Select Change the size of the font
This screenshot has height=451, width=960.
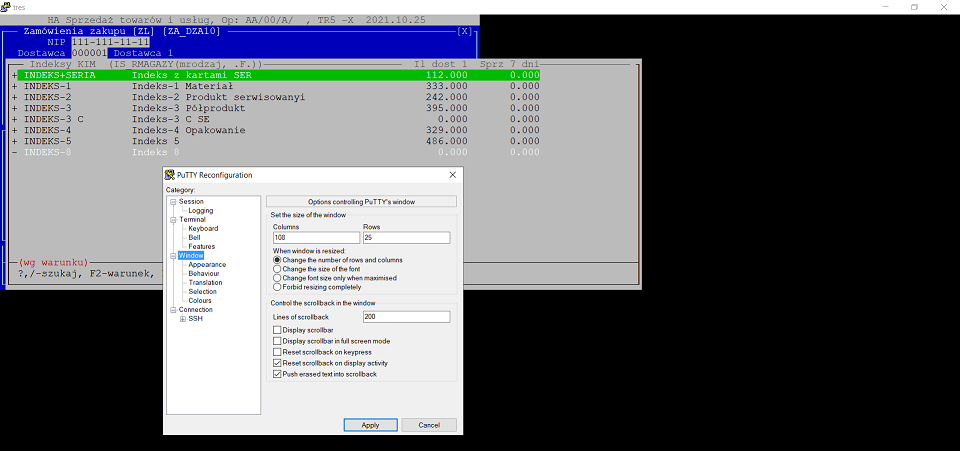317,269
